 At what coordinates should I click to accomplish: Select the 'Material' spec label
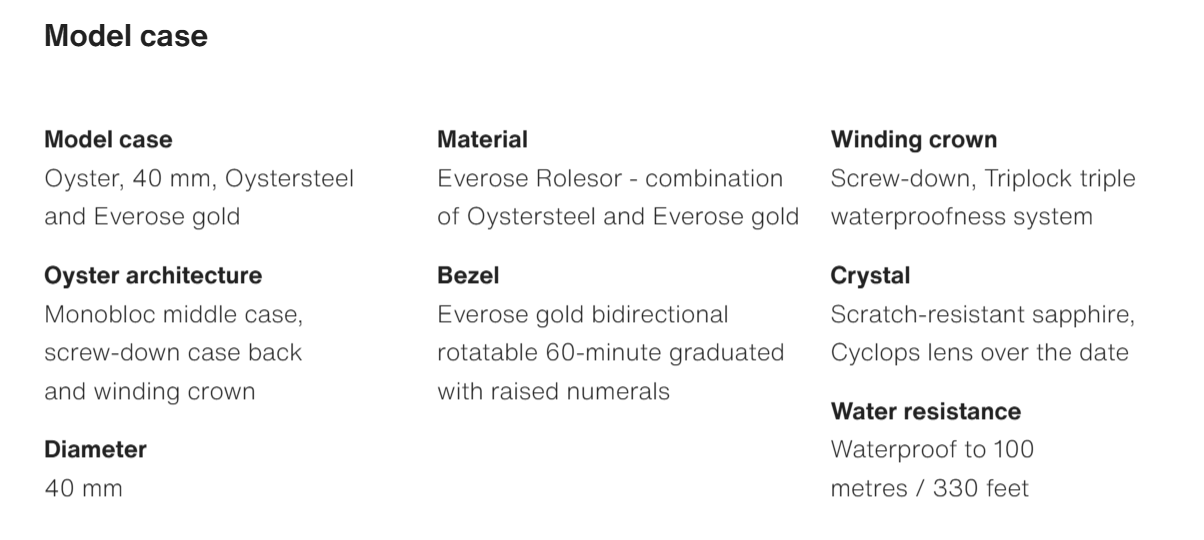click(x=482, y=140)
